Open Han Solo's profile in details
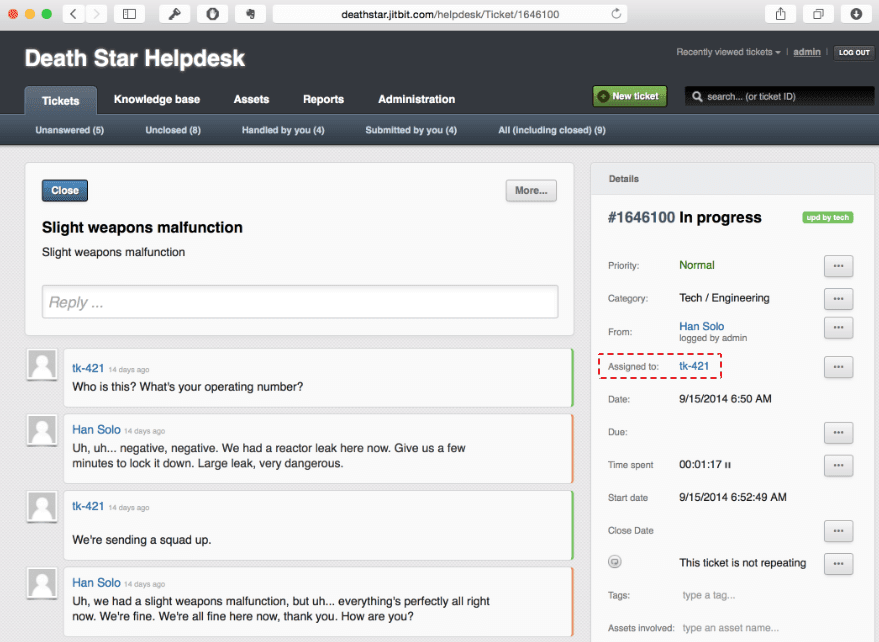Image resolution: width=879 pixels, height=642 pixels. [x=701, y=326]
